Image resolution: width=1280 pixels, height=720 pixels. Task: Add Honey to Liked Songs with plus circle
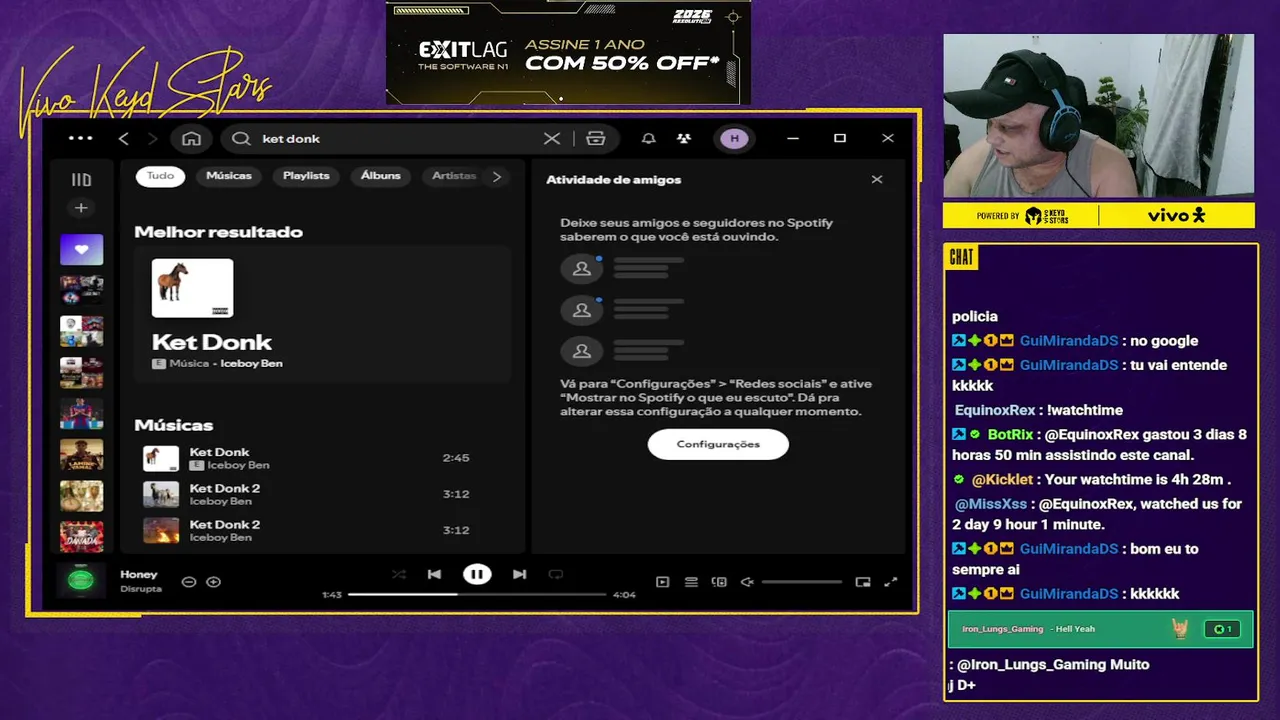point(213,582)
